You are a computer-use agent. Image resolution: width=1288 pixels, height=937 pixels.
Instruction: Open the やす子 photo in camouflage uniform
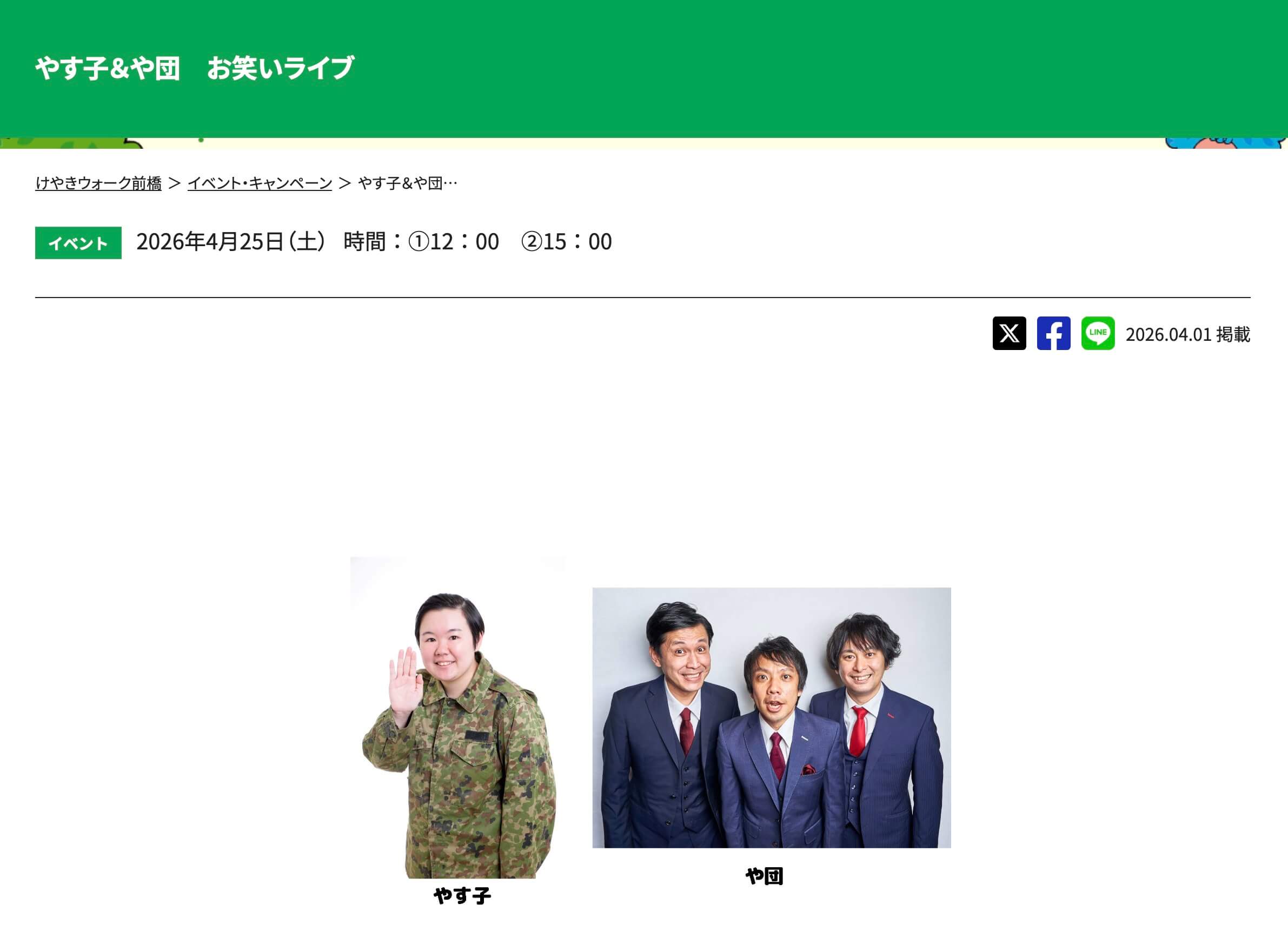coord(458,718)
